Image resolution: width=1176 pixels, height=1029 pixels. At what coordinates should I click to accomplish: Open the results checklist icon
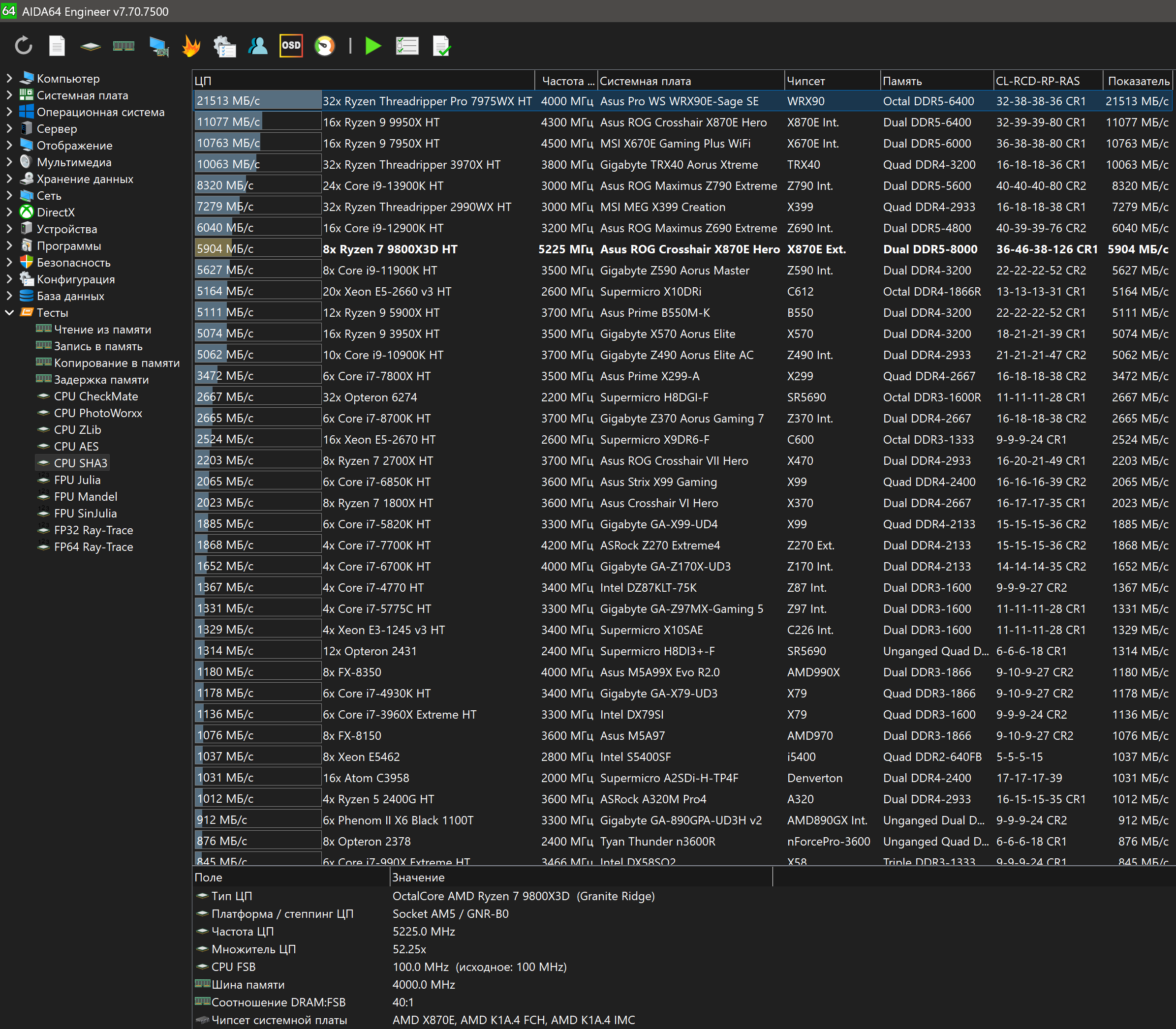pyautogui.click(x=407, y=46)
